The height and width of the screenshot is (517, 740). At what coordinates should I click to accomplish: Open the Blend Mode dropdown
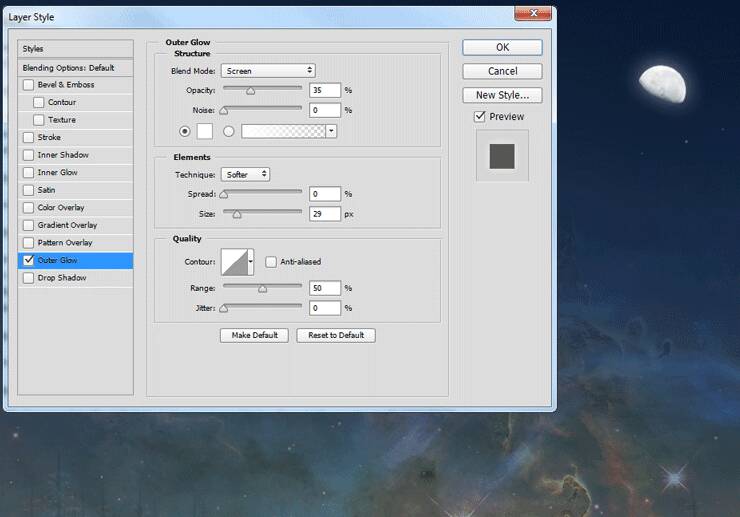pos(268,71)
